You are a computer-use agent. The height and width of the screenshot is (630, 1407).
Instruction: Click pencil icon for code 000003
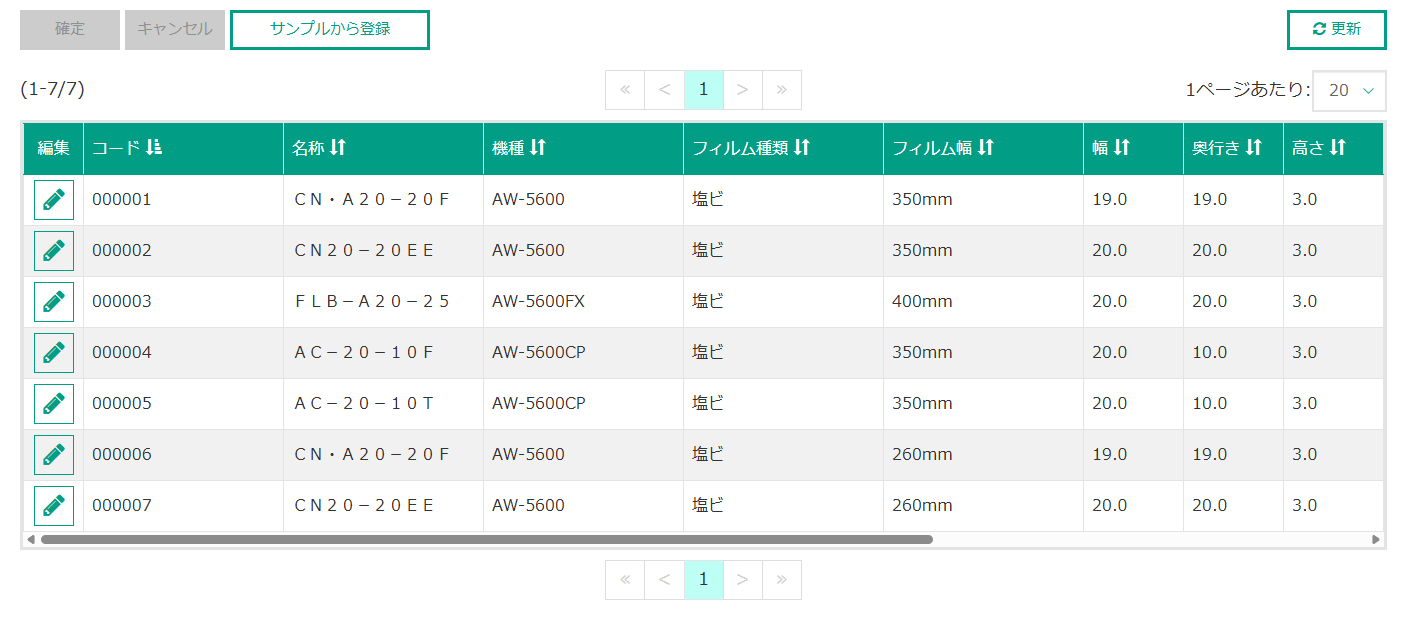[54, 302]
